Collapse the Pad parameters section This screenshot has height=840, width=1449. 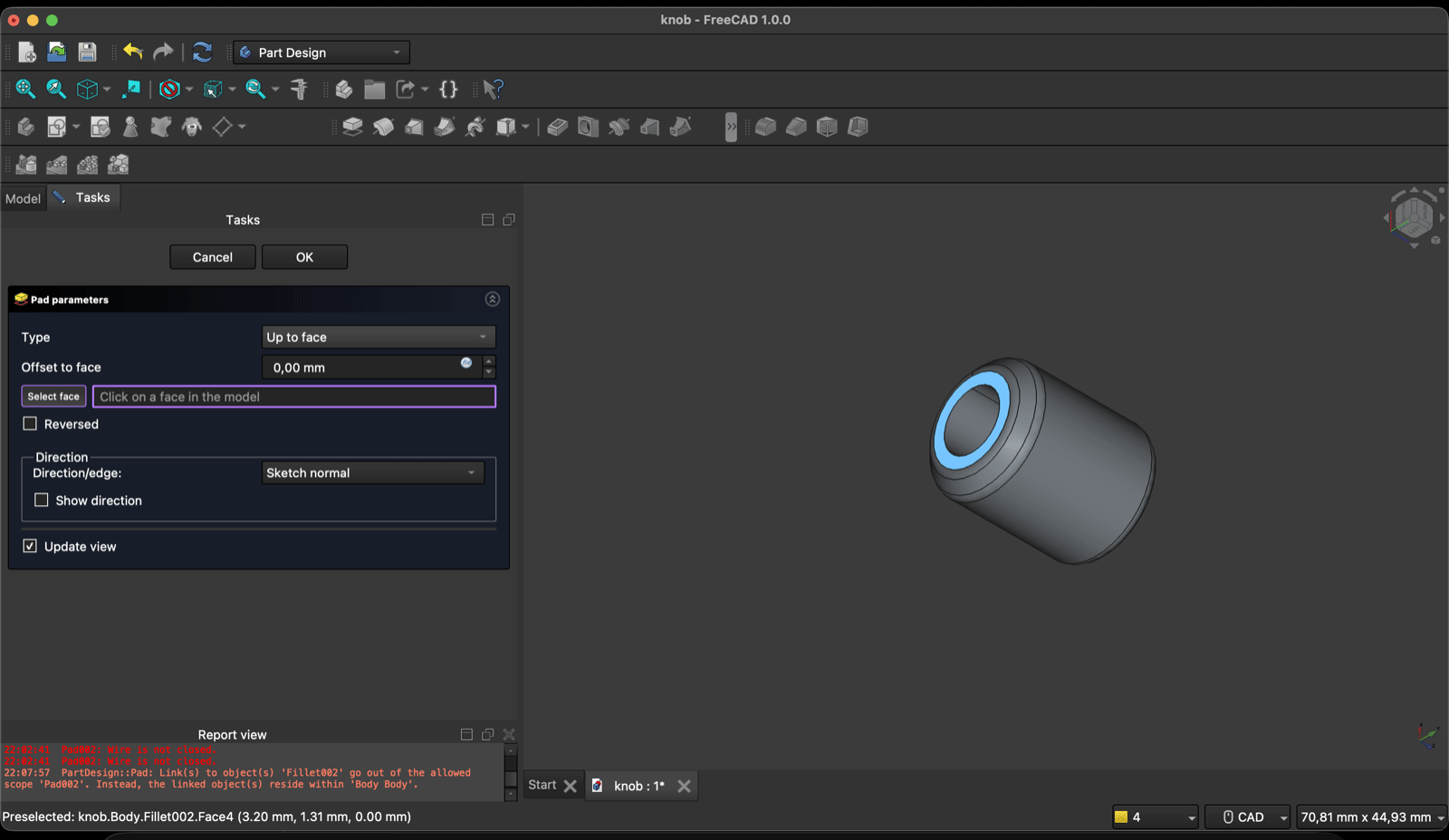pyautogui.click(x=493, y=299)
